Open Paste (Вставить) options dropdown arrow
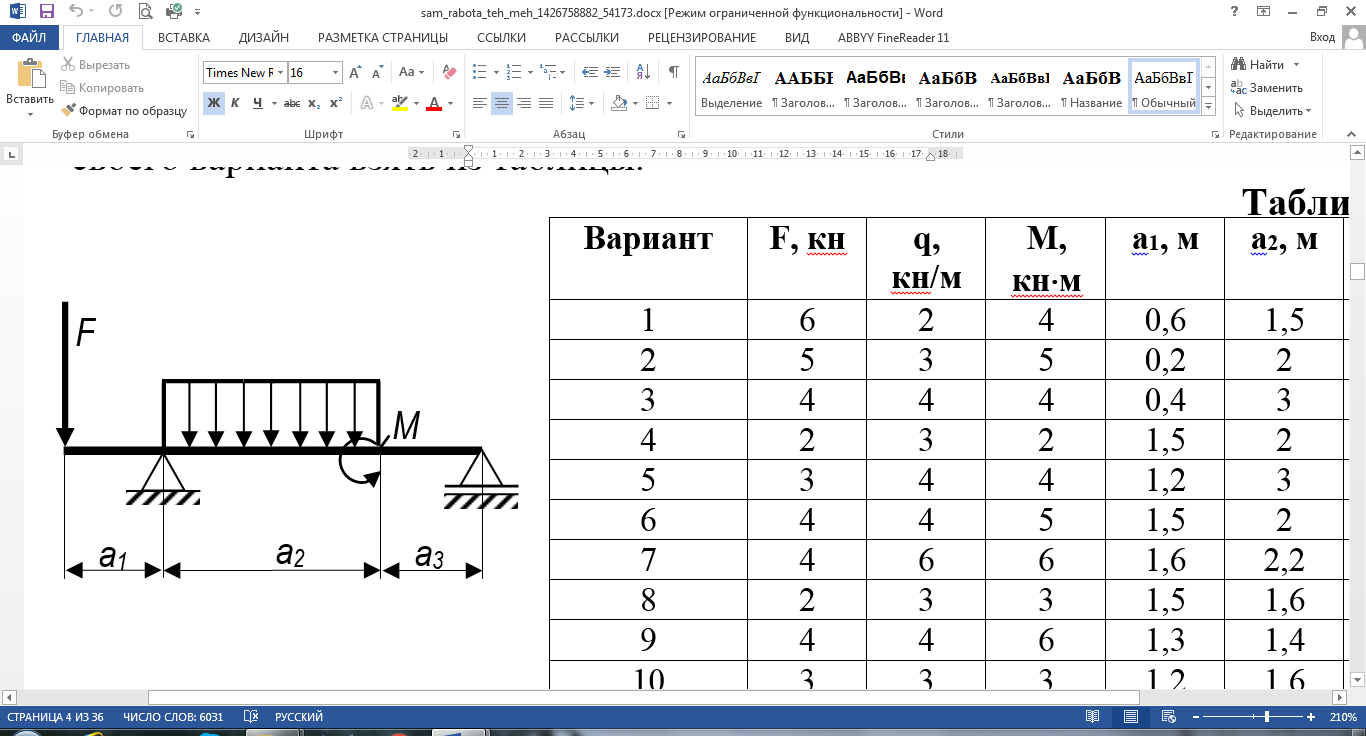 [30, 113]
